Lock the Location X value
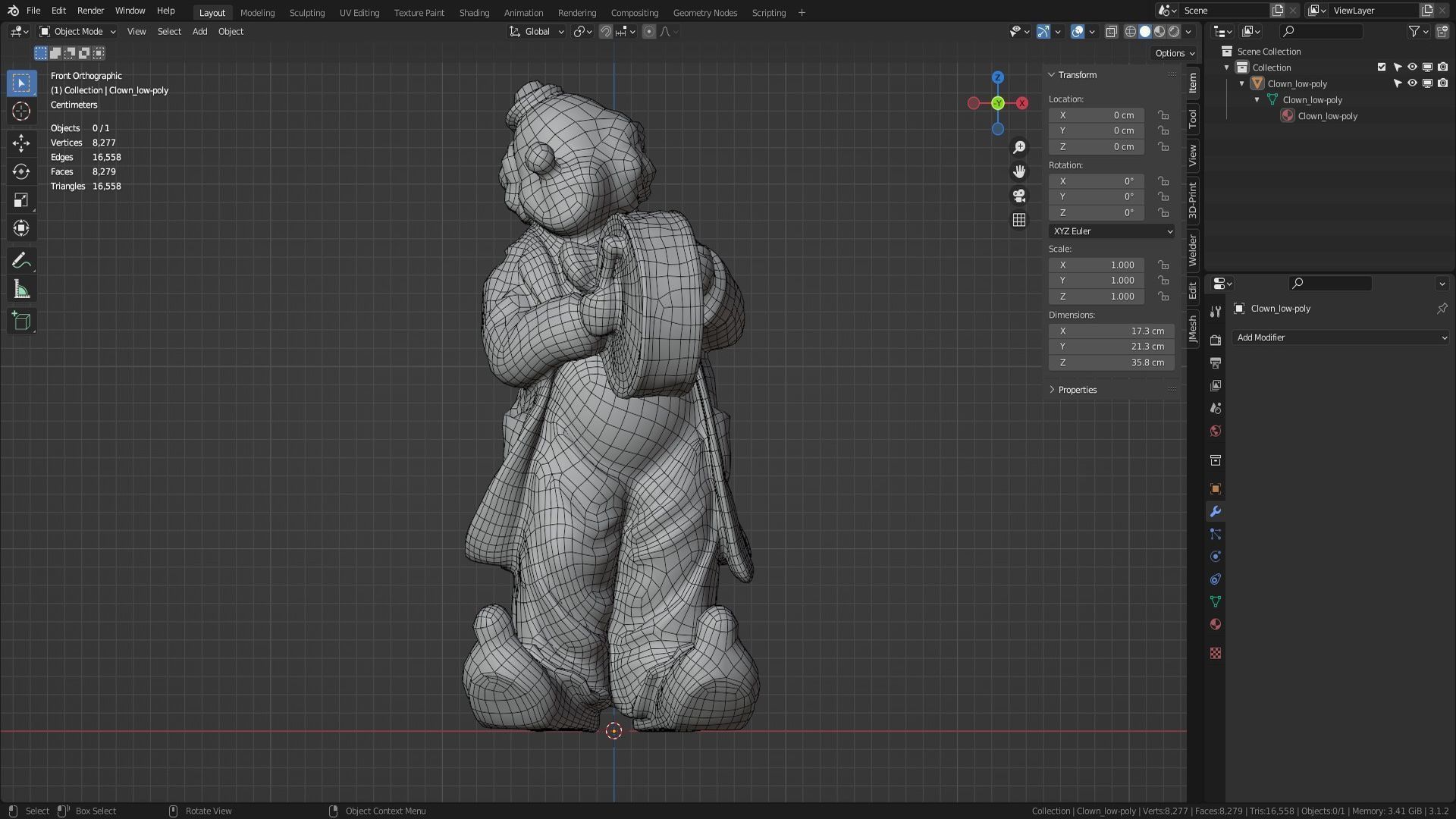 1163,115
